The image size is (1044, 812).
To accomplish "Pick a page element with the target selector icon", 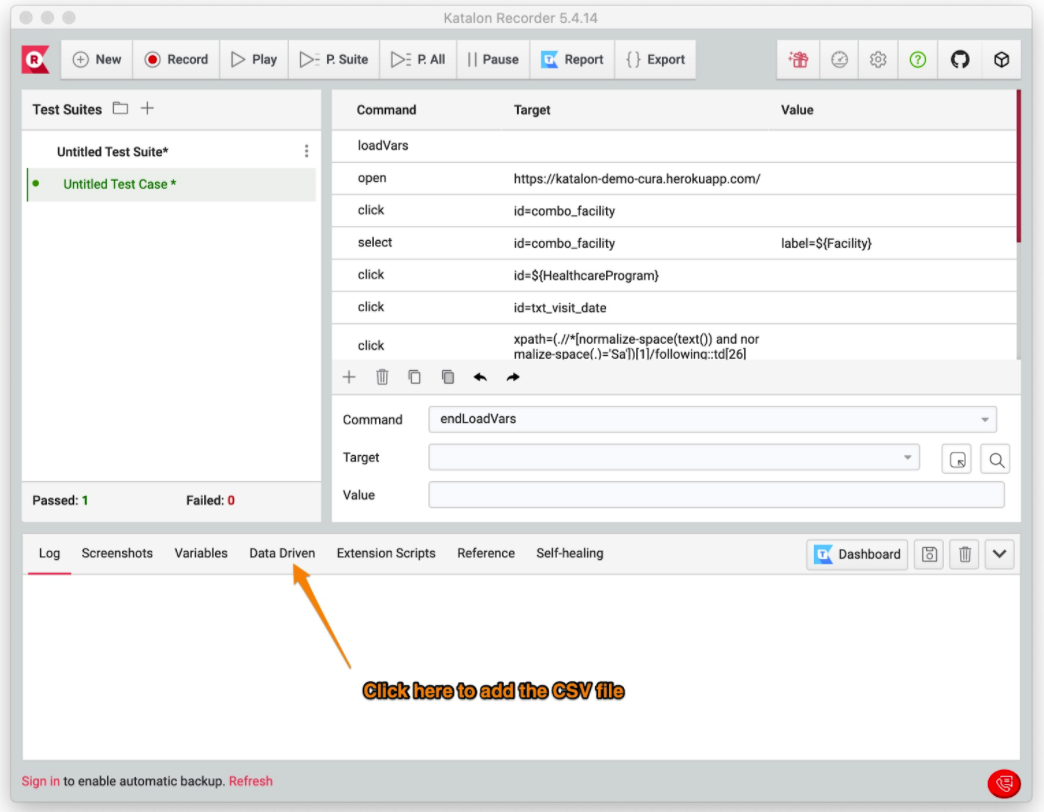I will point(956,457).
